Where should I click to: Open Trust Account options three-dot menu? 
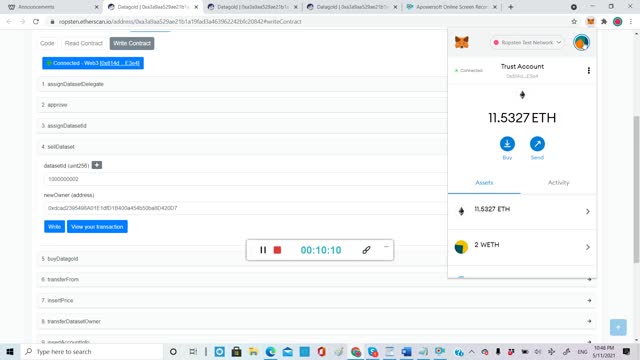pyautogui.click(x=589, y=71)
